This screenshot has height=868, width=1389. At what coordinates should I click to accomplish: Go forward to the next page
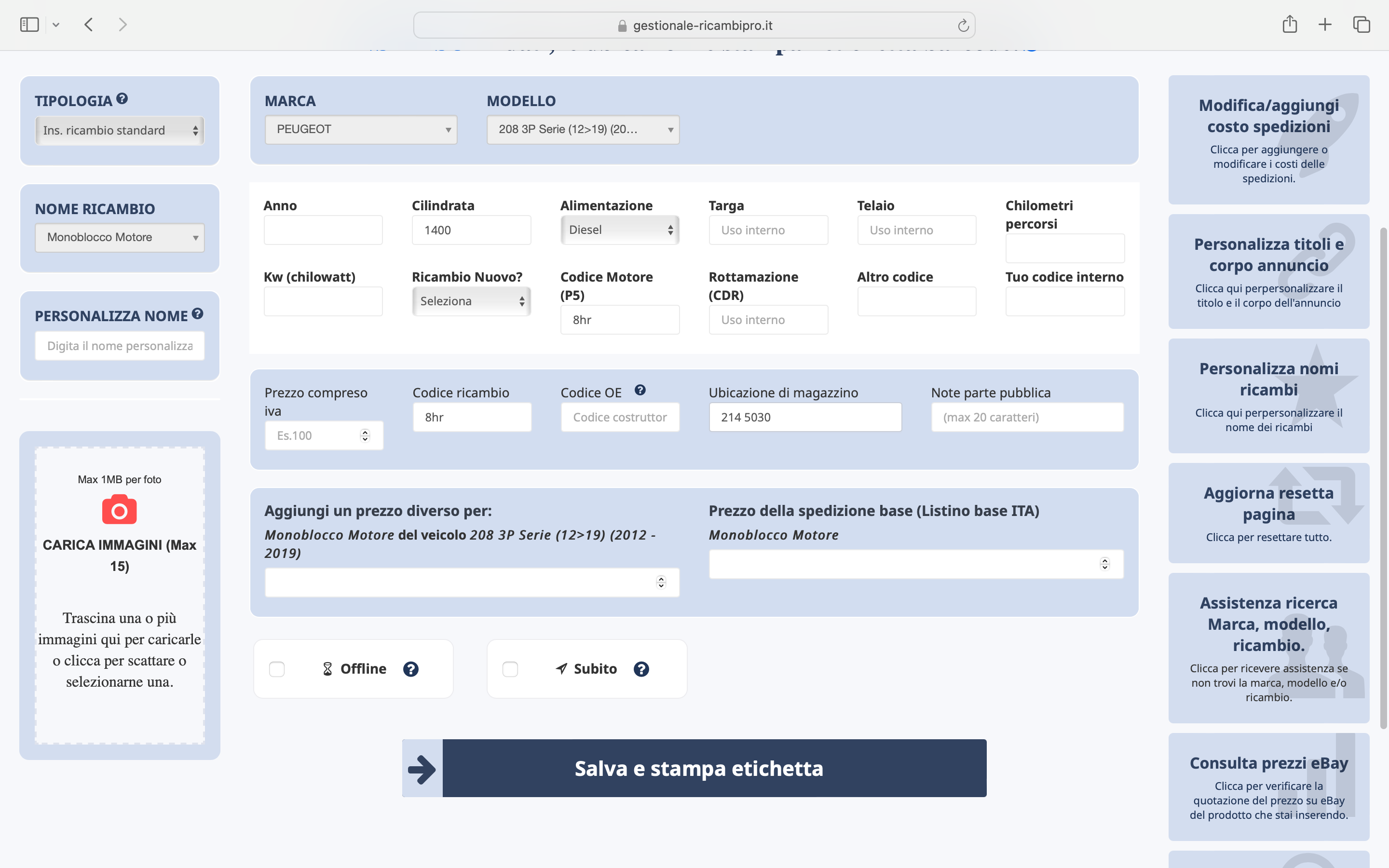click(x=122, y=25)
